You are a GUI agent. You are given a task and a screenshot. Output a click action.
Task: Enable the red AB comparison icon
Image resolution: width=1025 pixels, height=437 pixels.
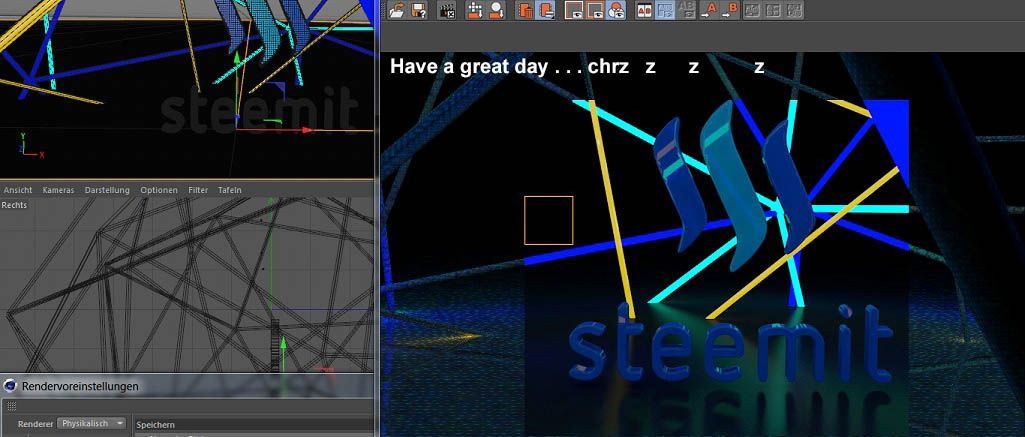(x=644, y=10)
